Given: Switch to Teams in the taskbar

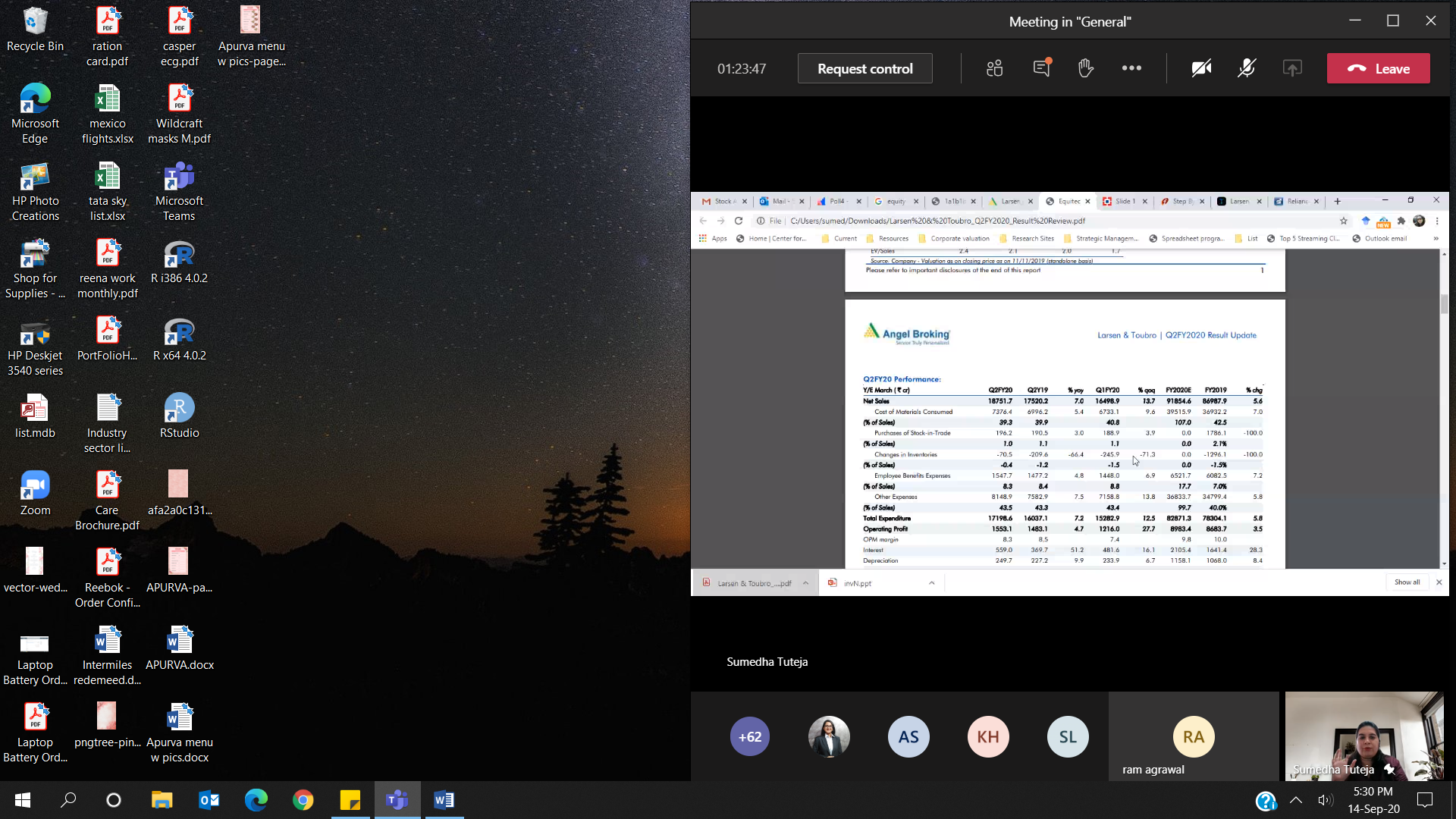Looking at the screenshot, I should coord(397,800).
